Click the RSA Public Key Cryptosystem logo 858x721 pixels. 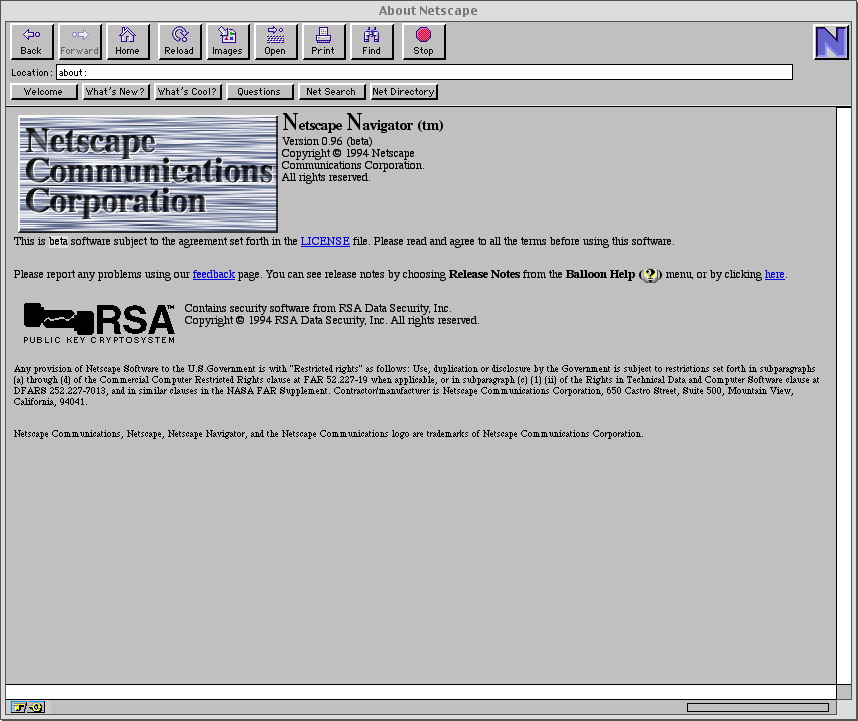pos(99,323)
